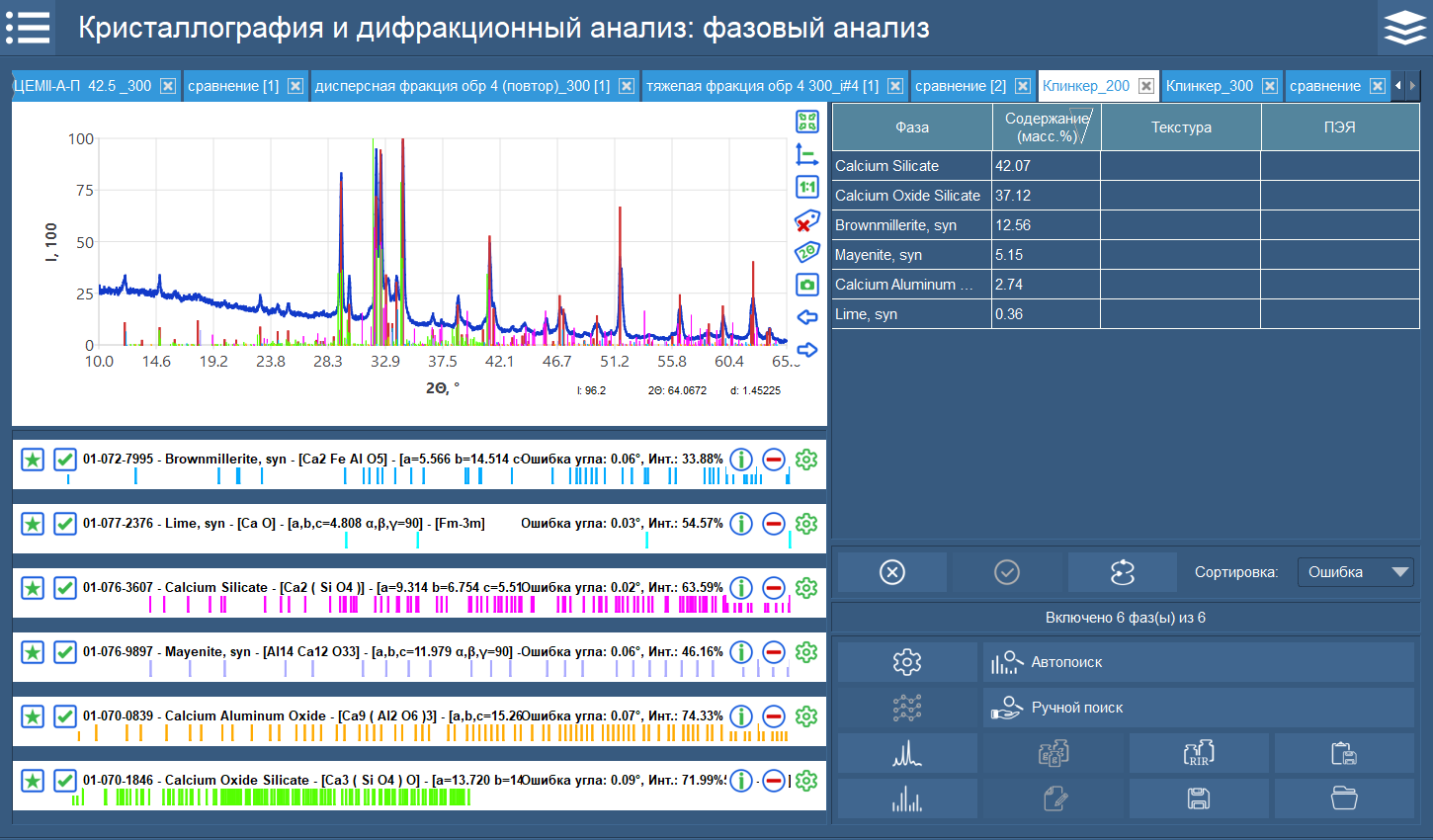Launch Ручной поиск manual search

point(1197,707)
